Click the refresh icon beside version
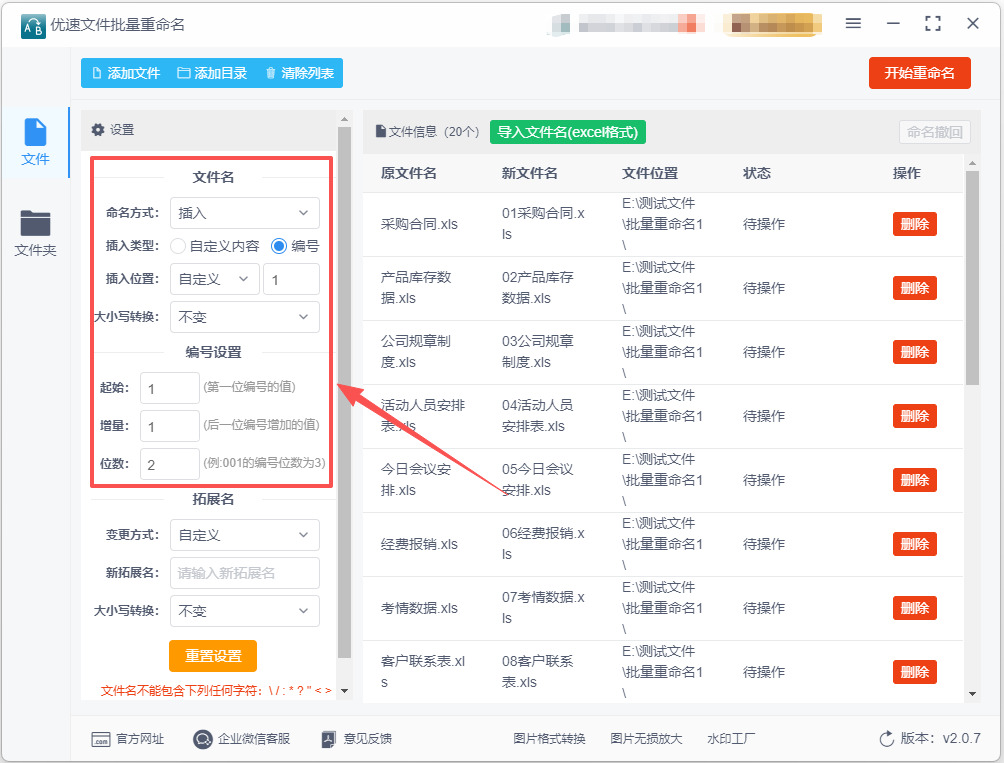 pyautogui.click(x=886, y=739)
